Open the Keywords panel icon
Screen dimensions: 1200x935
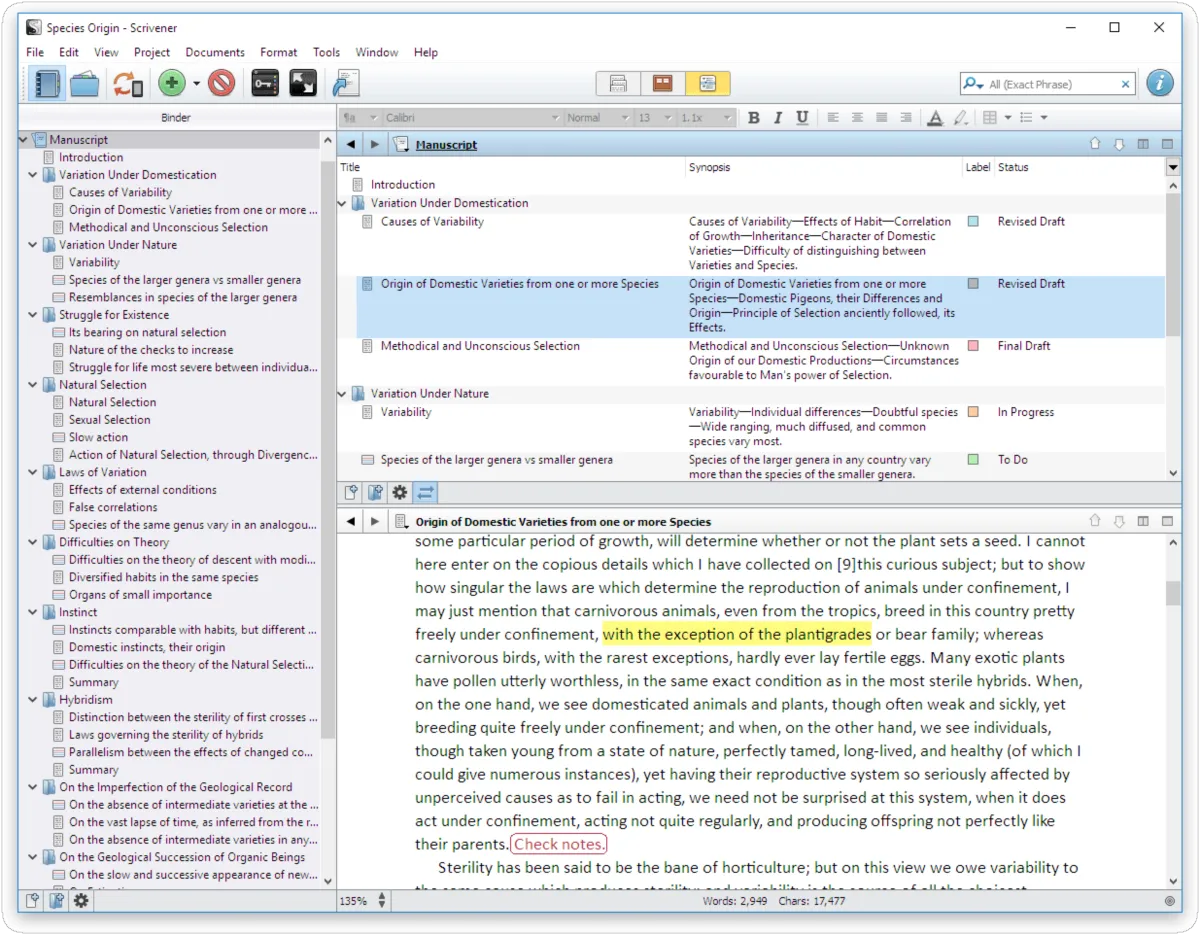265,84
